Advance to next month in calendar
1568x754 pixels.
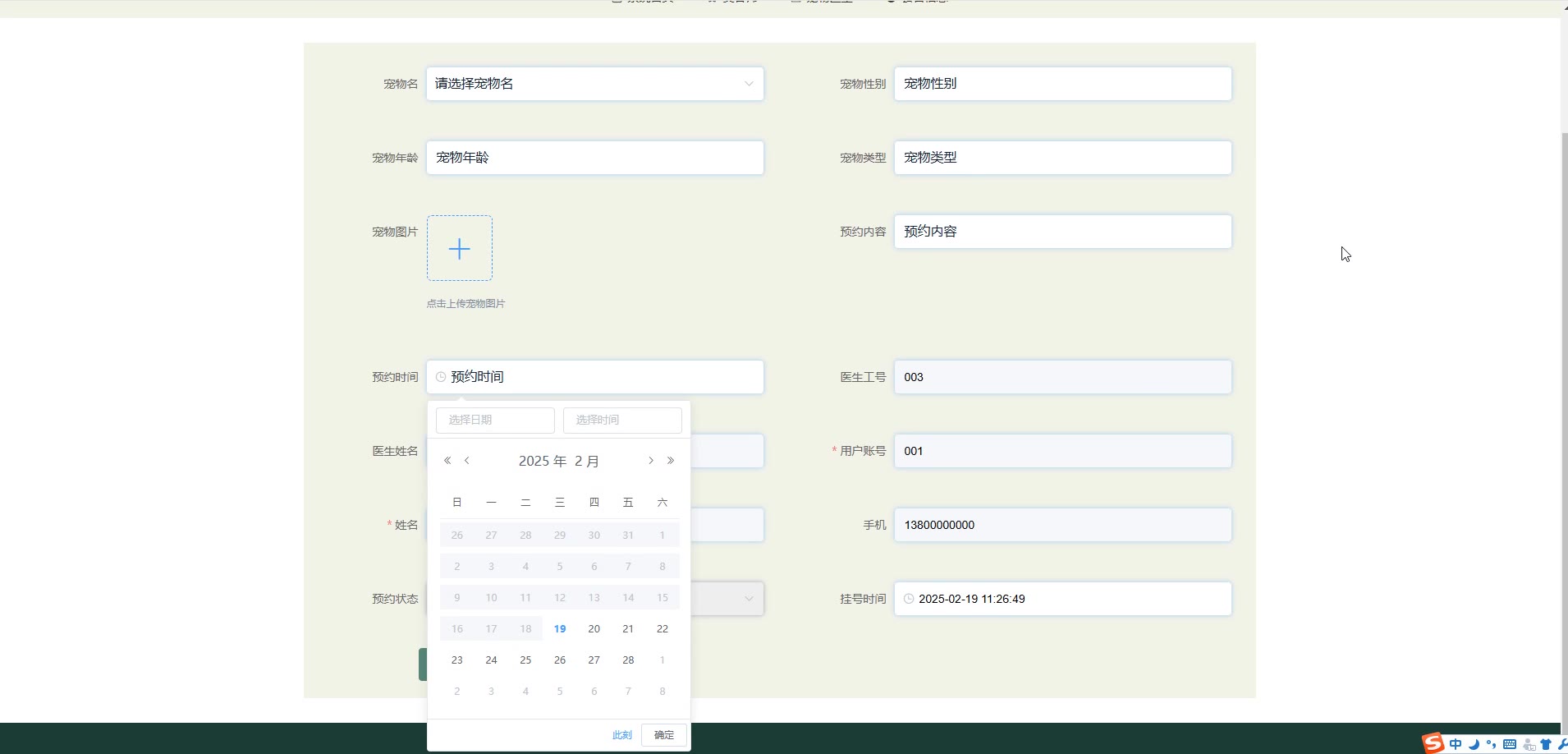pyautogui.click(x=651, y=461)
